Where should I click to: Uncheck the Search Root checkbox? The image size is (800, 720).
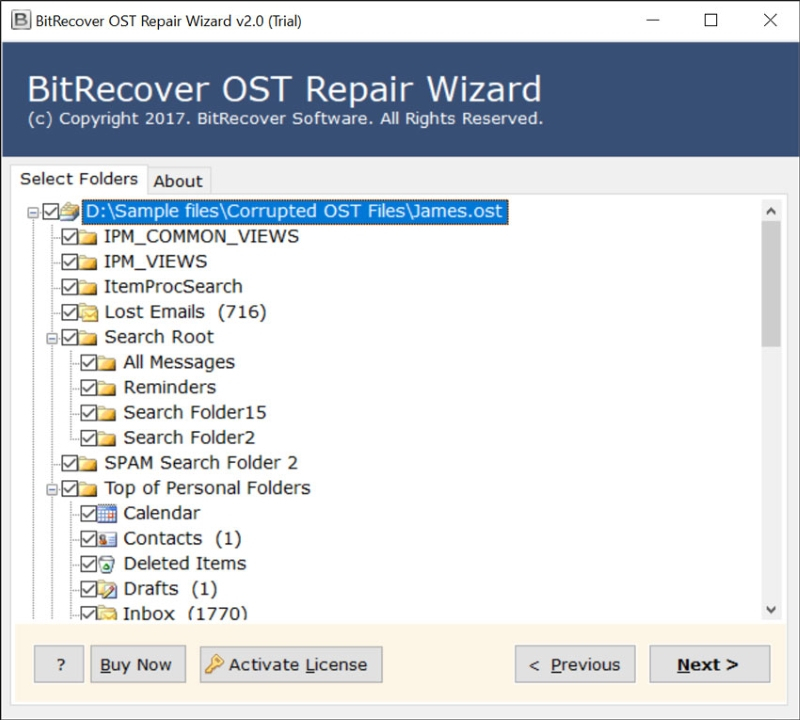click(x=70, y=337)
